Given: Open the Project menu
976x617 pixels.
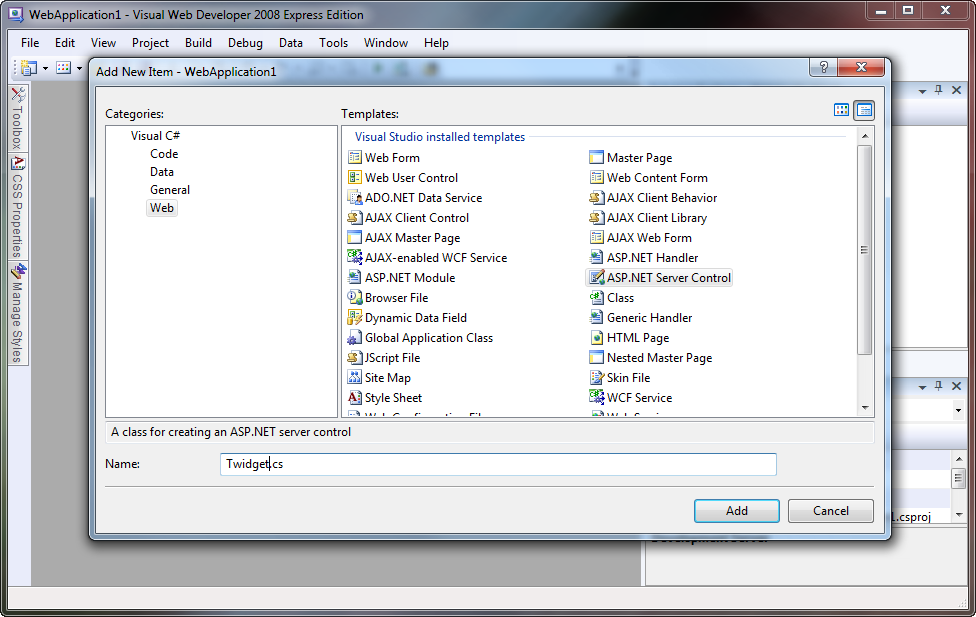Looking at the screenshot, I should (150, 43).
